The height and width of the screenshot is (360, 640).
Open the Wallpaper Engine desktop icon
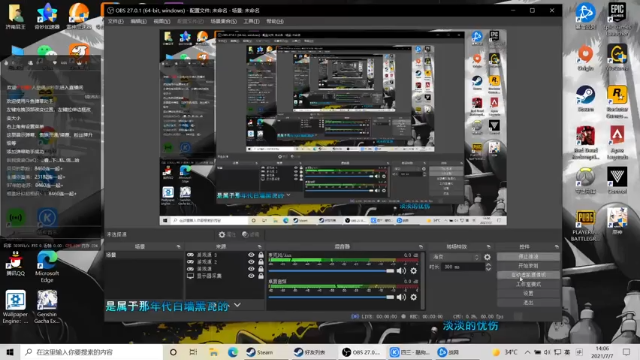(16, 307)
